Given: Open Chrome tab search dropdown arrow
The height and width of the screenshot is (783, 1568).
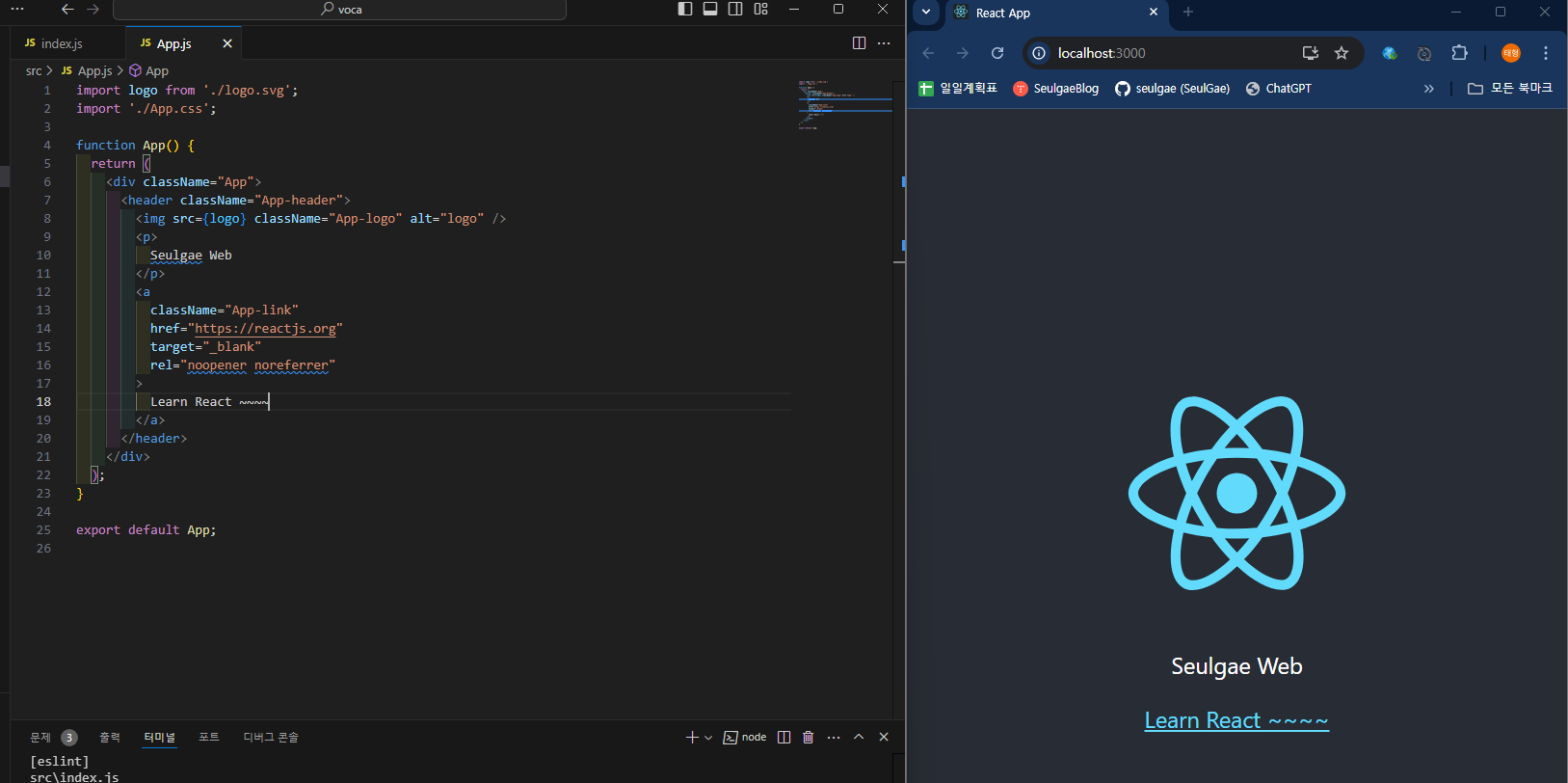Looking at the screenshot, I should tap(926, 13).
